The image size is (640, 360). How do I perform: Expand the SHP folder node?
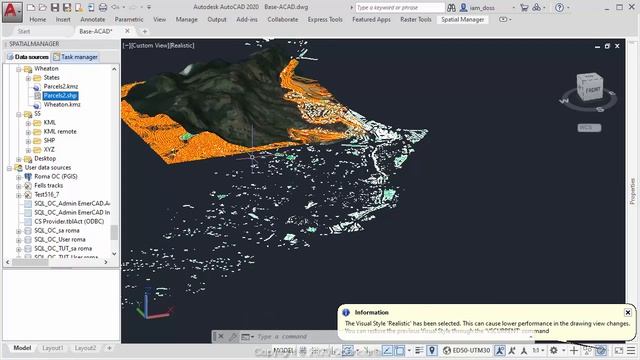[x=28, y=140]
